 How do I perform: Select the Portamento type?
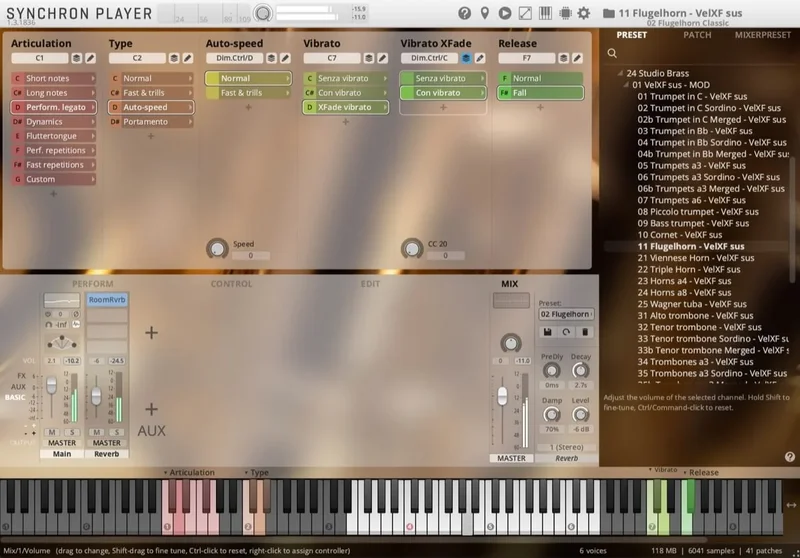coord(151,121)
